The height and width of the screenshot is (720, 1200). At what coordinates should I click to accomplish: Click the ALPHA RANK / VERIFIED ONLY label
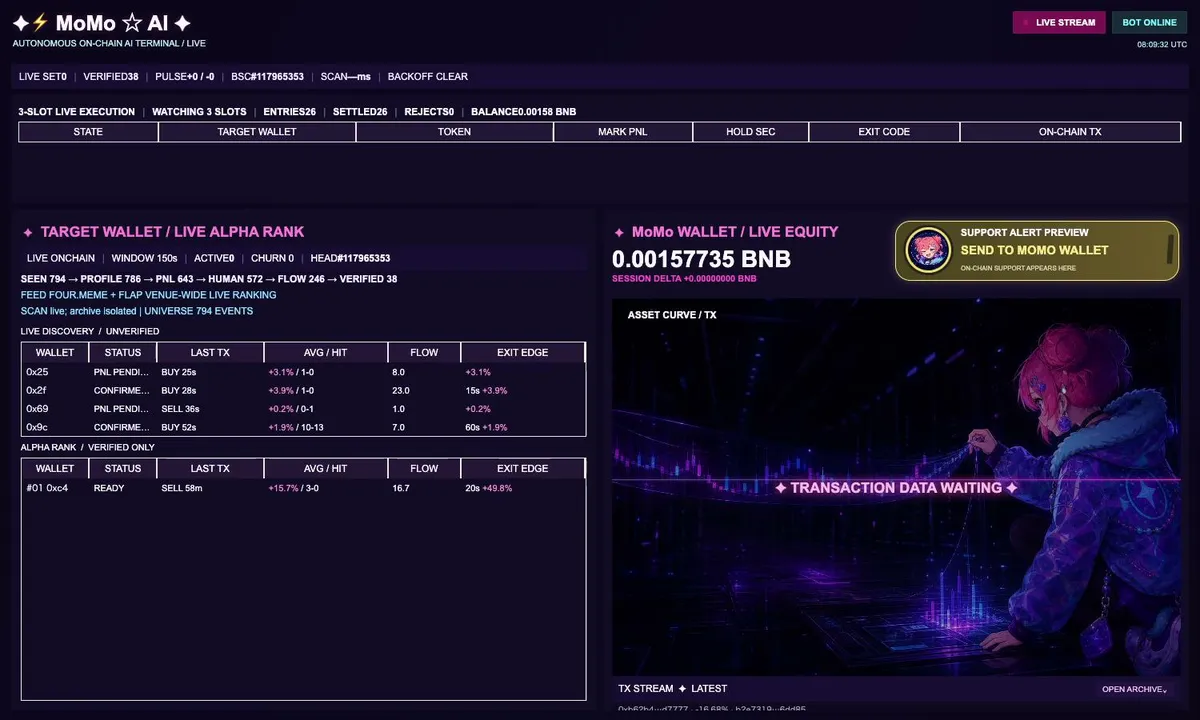pos(88,447)
